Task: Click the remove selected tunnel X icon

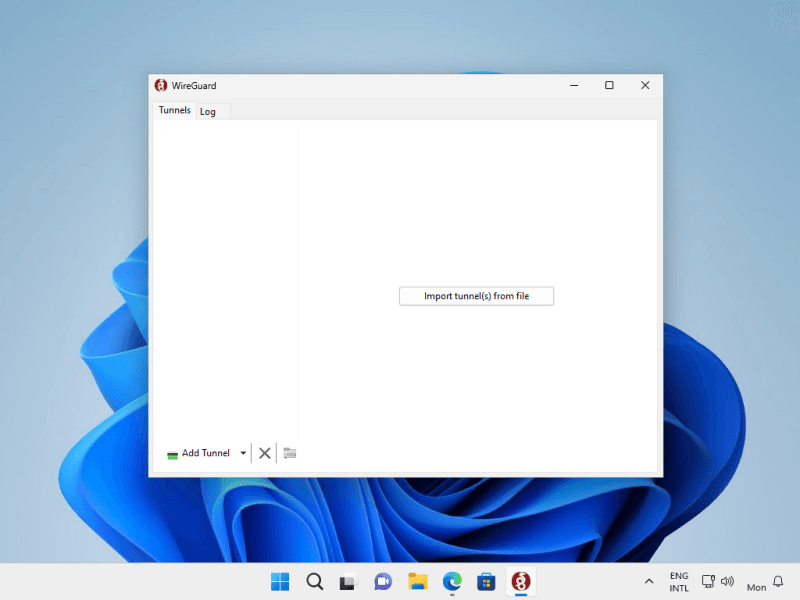Action: 265,453
